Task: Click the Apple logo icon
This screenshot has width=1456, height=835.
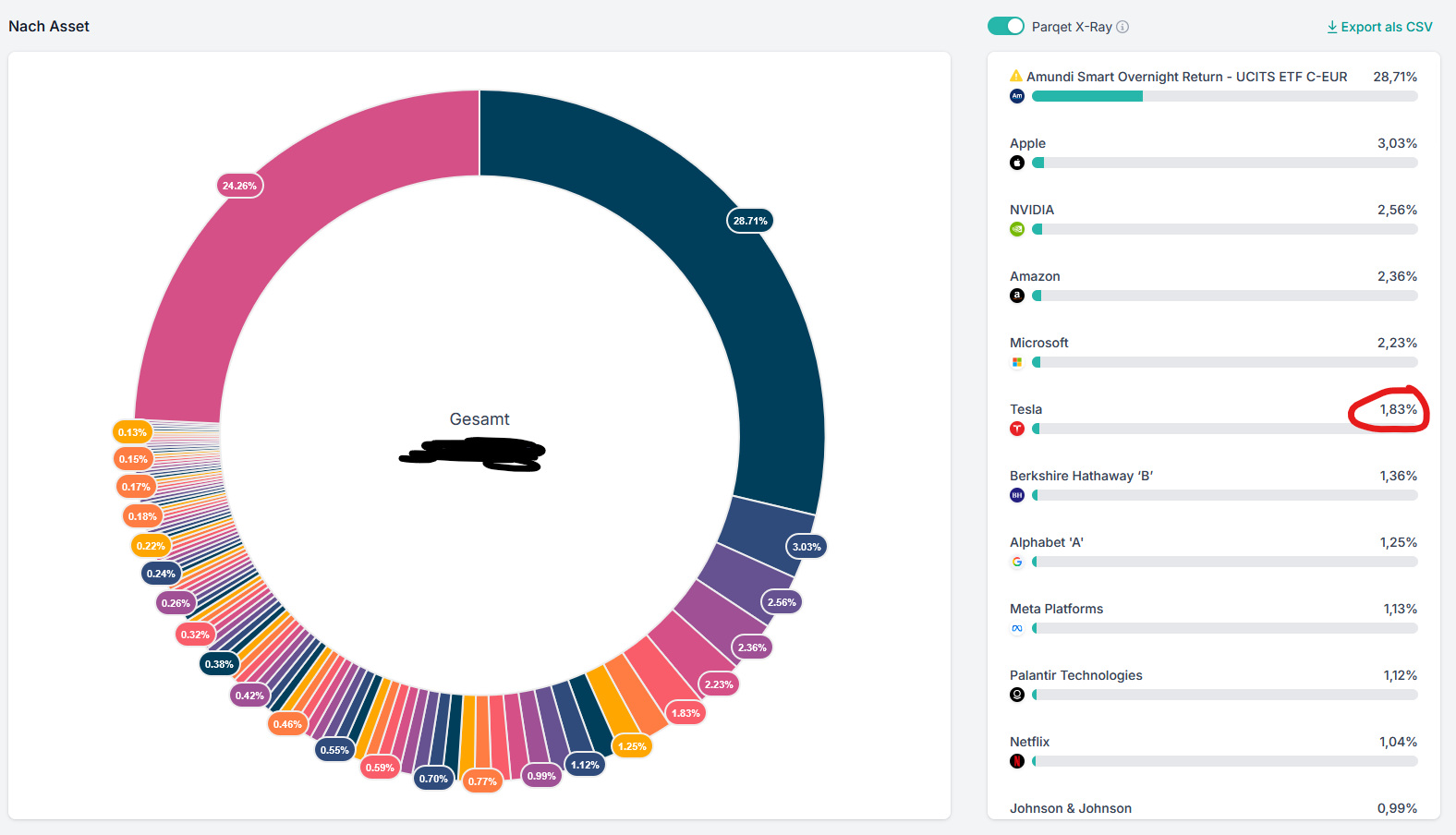Action: click(x=1017, y=163)
